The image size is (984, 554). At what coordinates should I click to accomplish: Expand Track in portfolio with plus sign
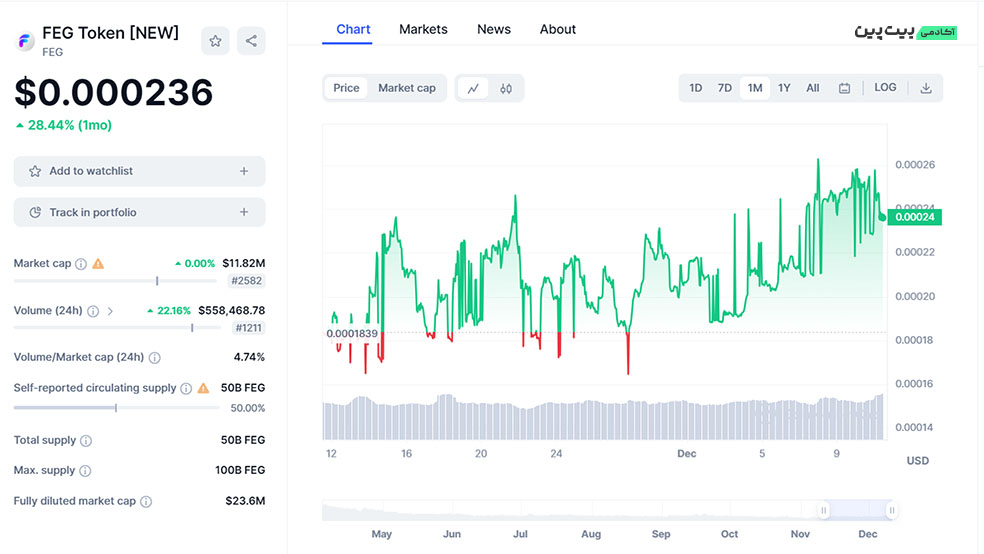[244, 212]
